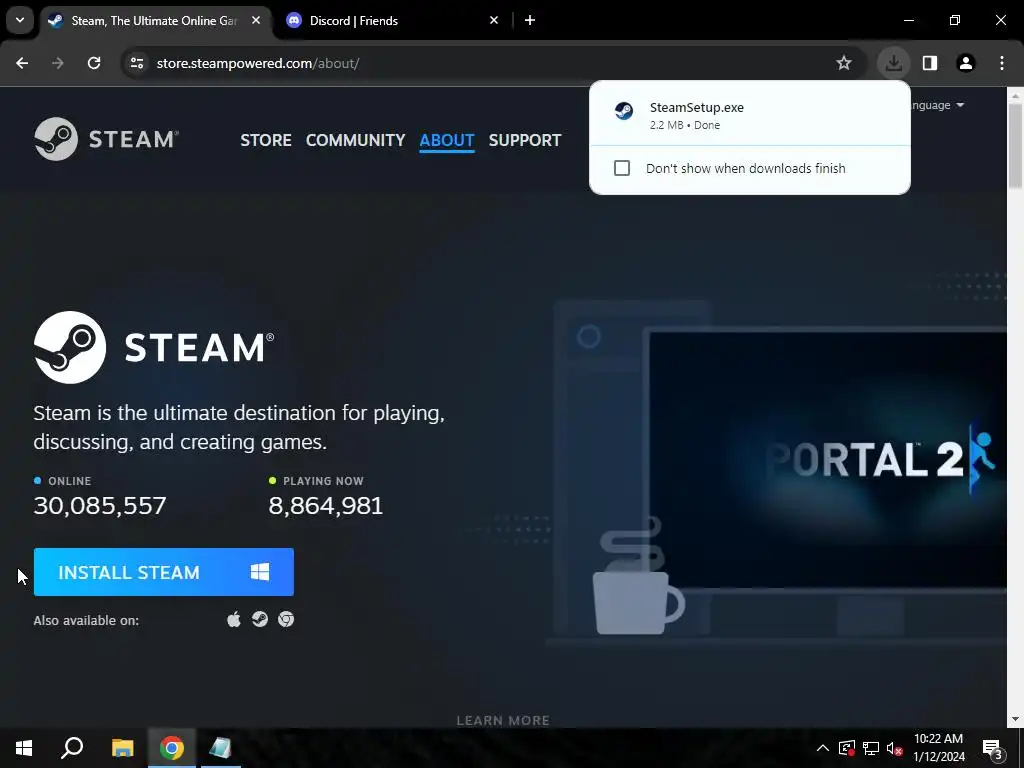Switch to the Steam tab
The image size is (1024, 768).
pos(155,20)
